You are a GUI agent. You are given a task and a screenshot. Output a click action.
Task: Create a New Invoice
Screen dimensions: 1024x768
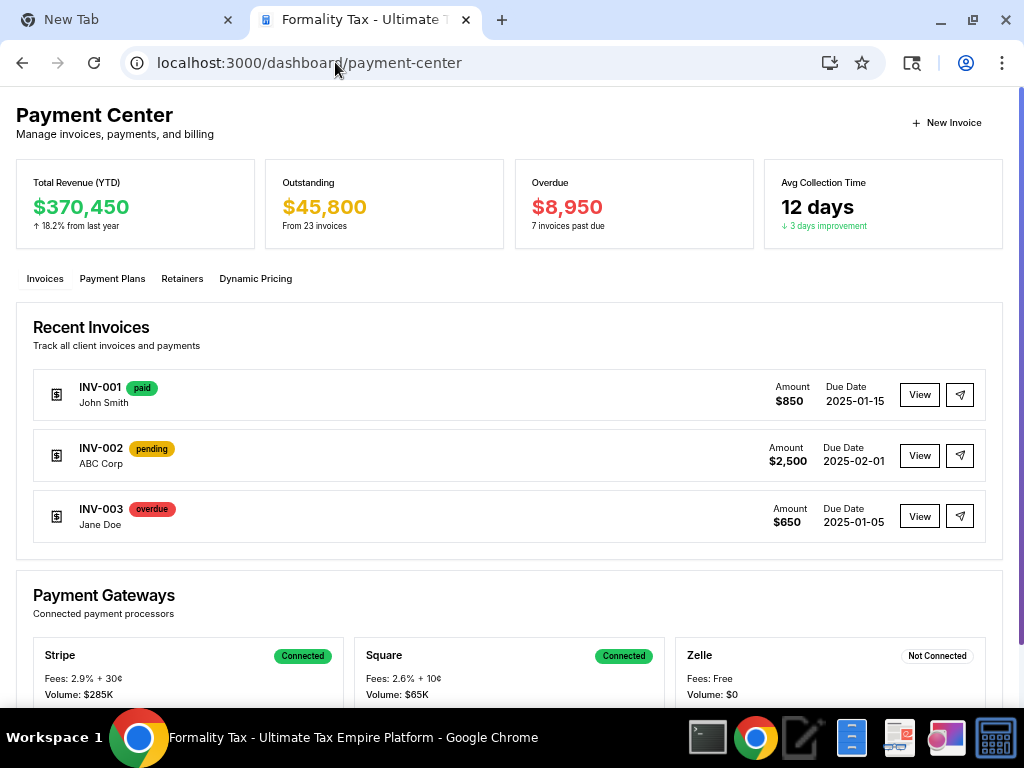click(946, 123)
